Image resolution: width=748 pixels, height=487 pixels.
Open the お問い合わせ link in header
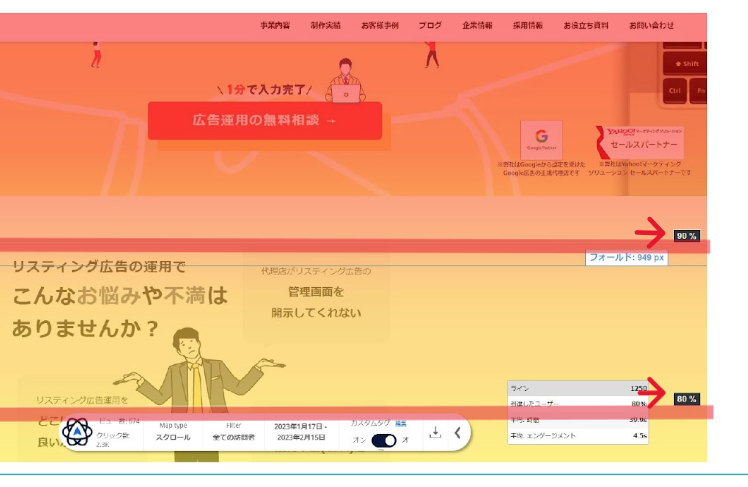[651, 25]
